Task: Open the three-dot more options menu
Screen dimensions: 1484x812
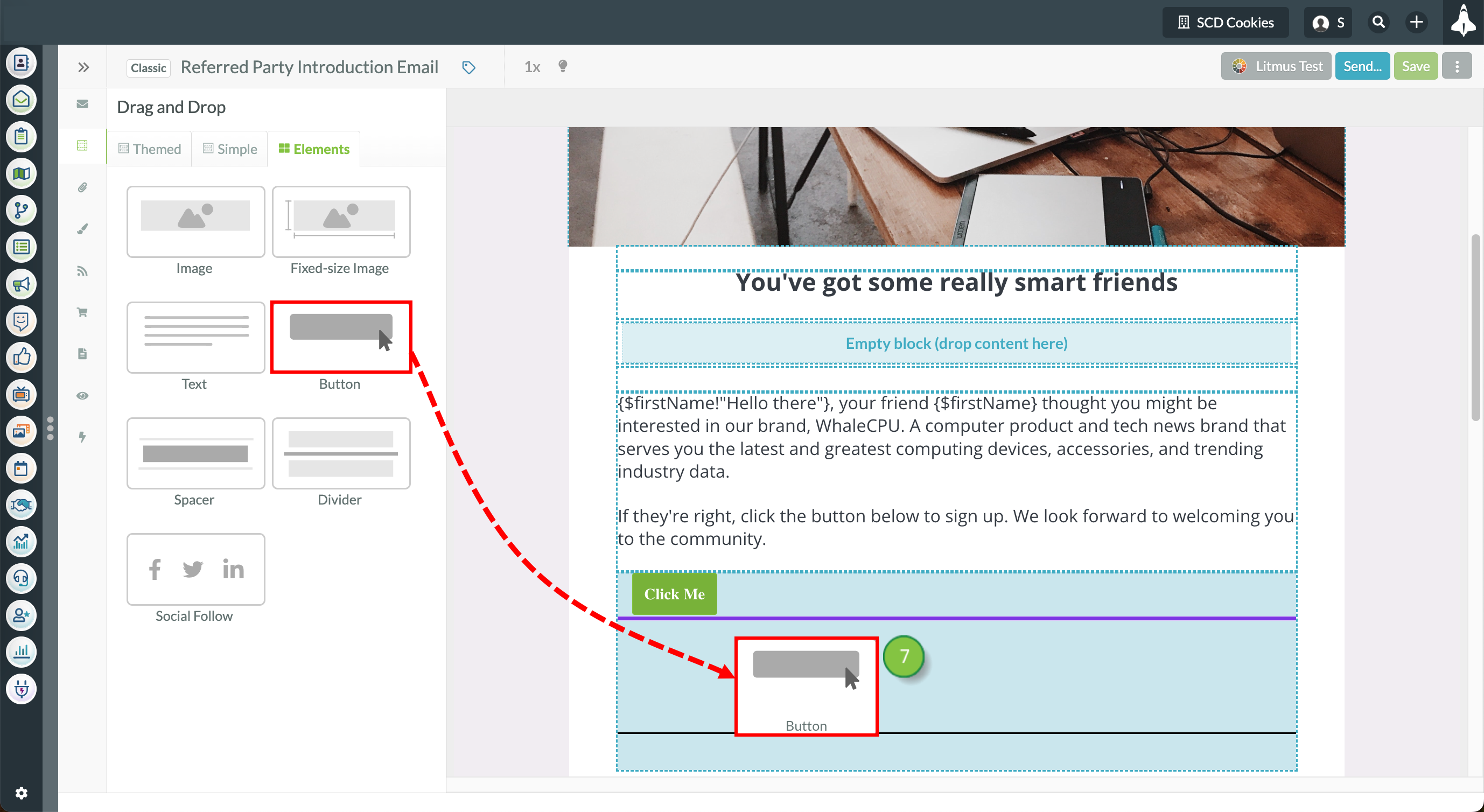Action: tap(1457, 67)
